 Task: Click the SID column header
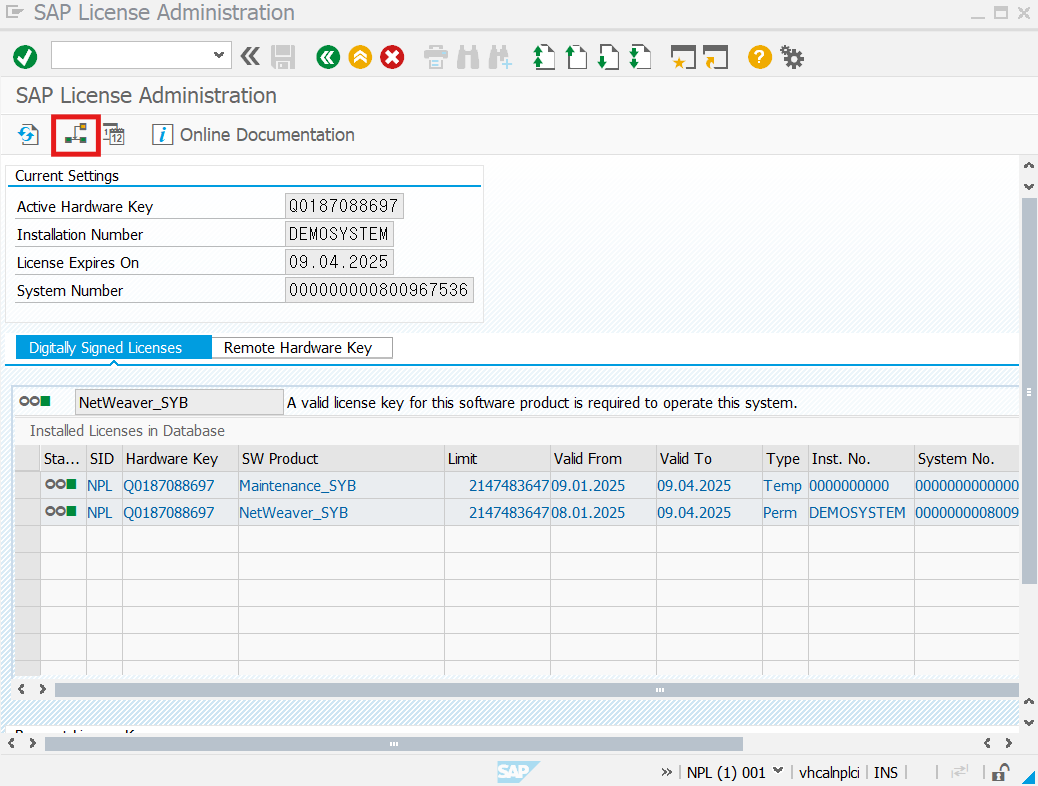coord(103,459)
